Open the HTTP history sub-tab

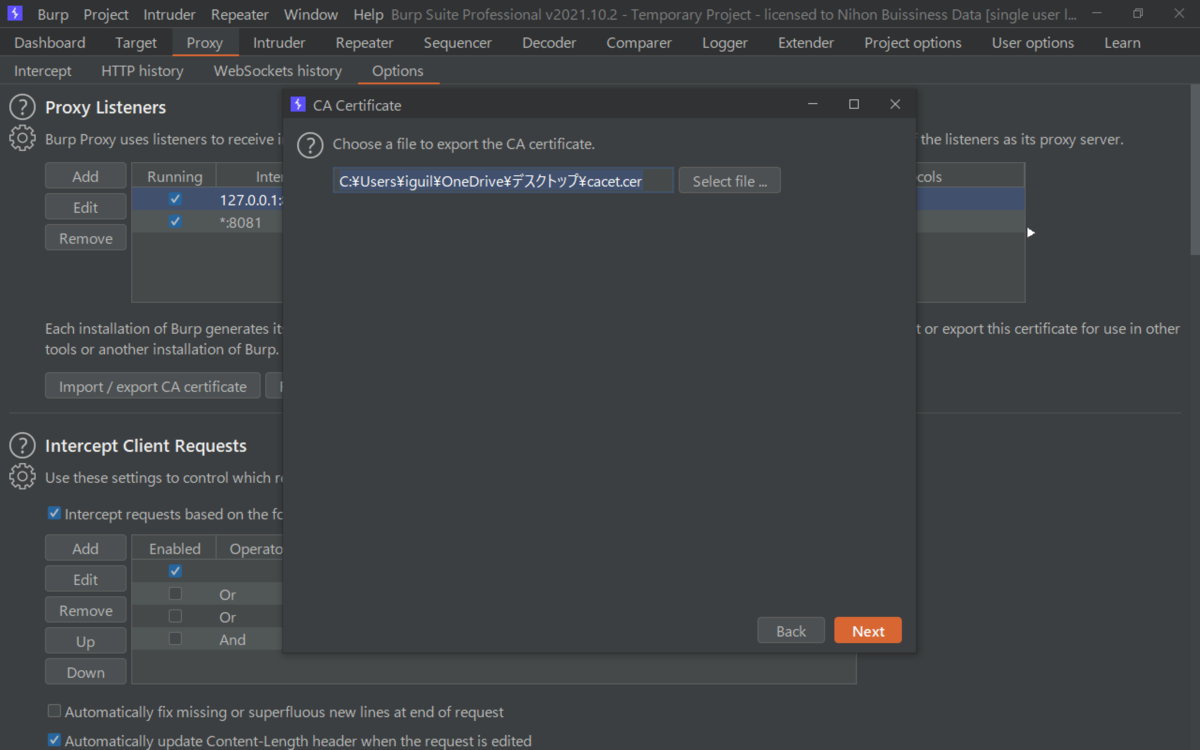coord(142,71)
